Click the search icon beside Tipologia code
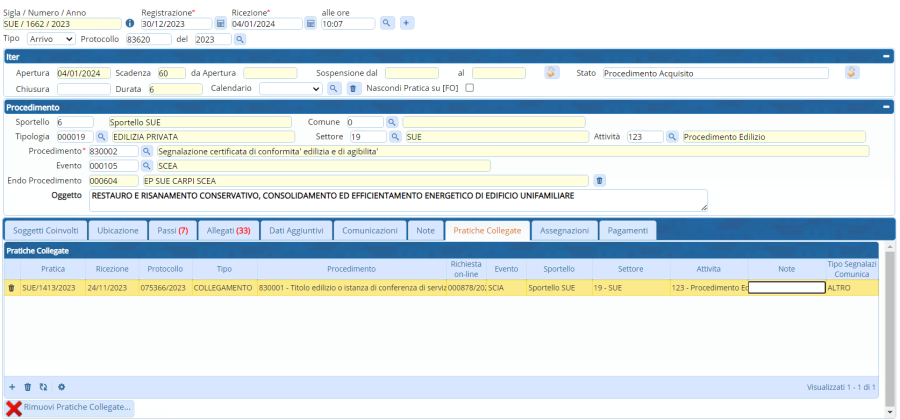 tap(102, 137)
